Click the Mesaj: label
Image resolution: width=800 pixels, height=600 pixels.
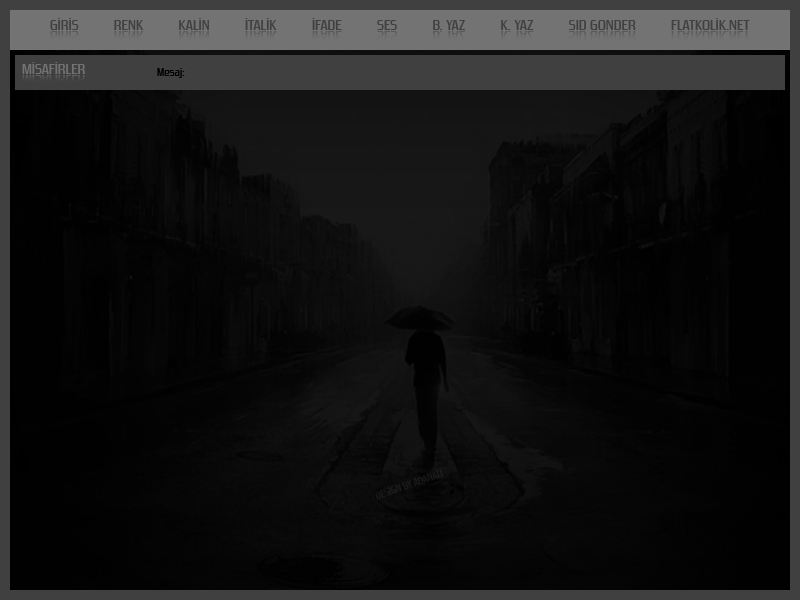pos(170,73)
